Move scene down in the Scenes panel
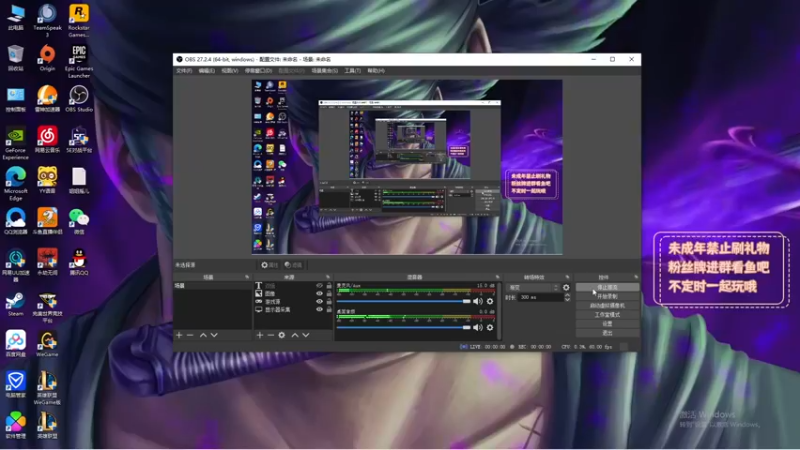The width and height of the screenshot is (800, 450). click(214, 335)
